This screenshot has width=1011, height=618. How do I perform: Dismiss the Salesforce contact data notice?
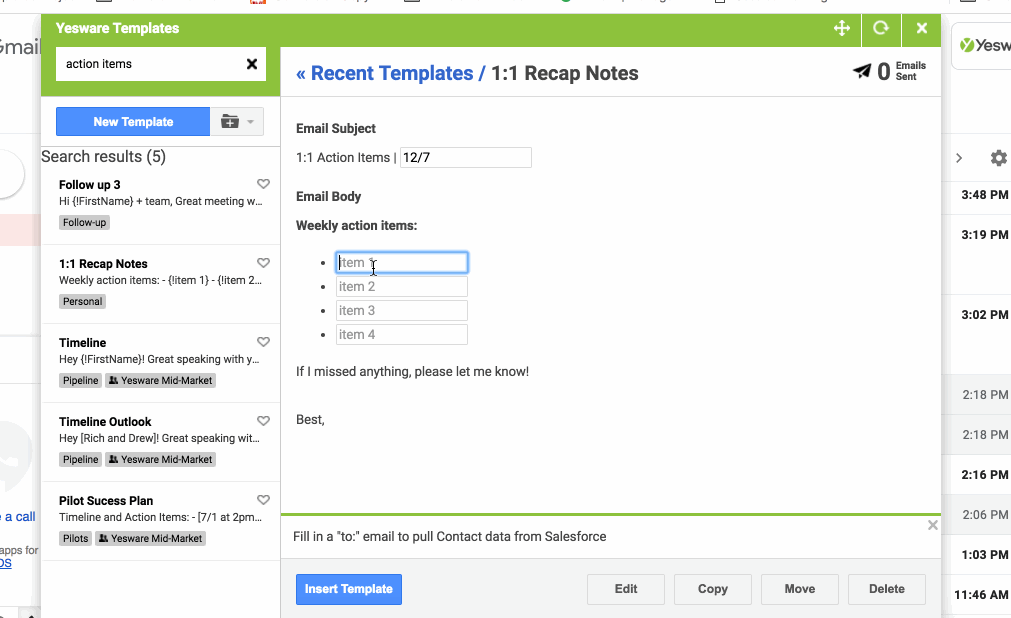[932, 525]
